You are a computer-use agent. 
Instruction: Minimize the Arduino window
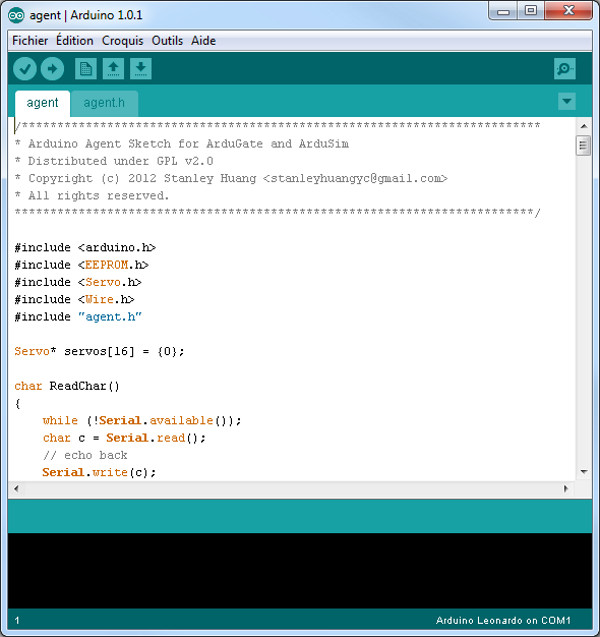point(503,11)
